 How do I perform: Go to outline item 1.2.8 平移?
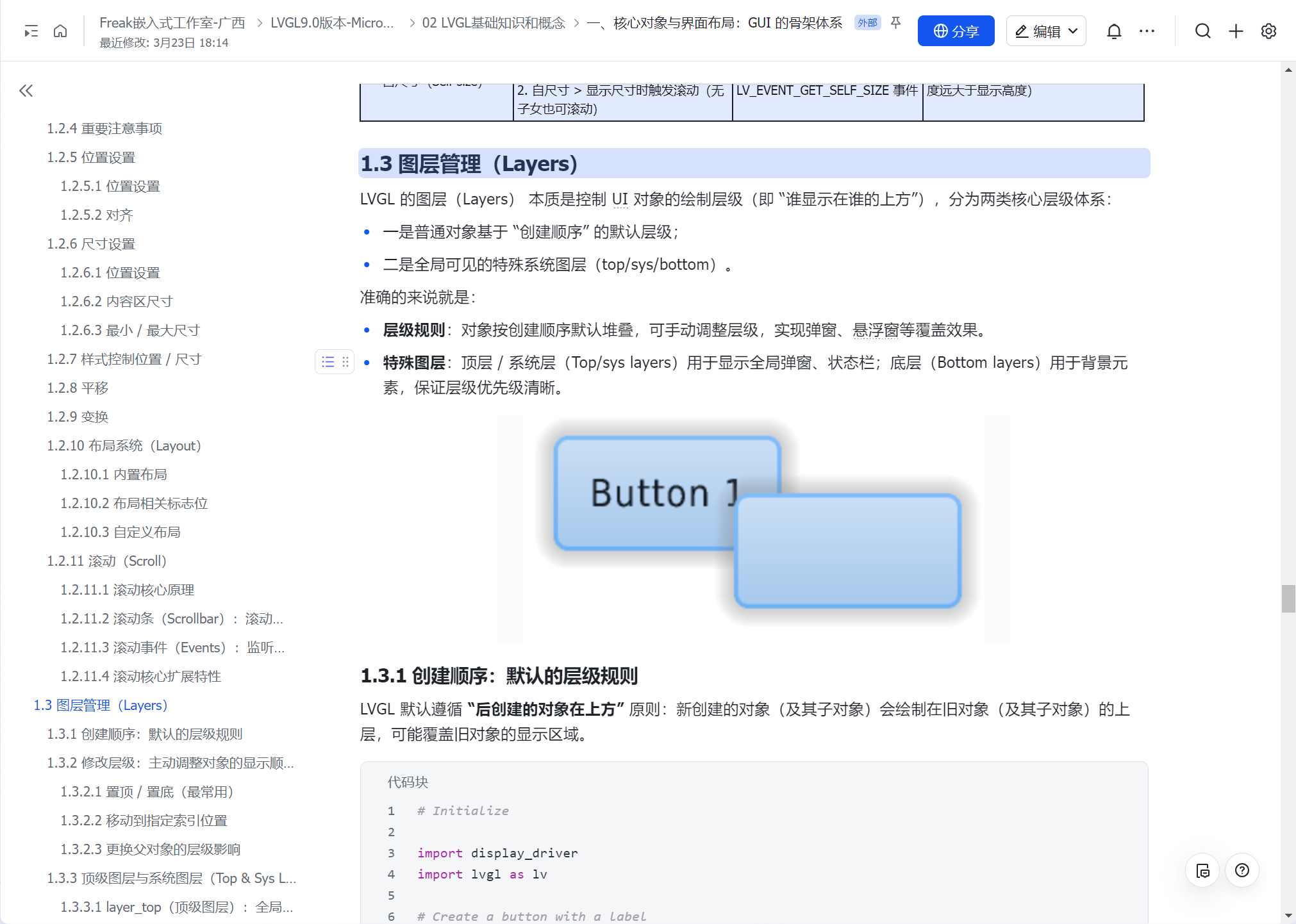click(x=78, y=388)
